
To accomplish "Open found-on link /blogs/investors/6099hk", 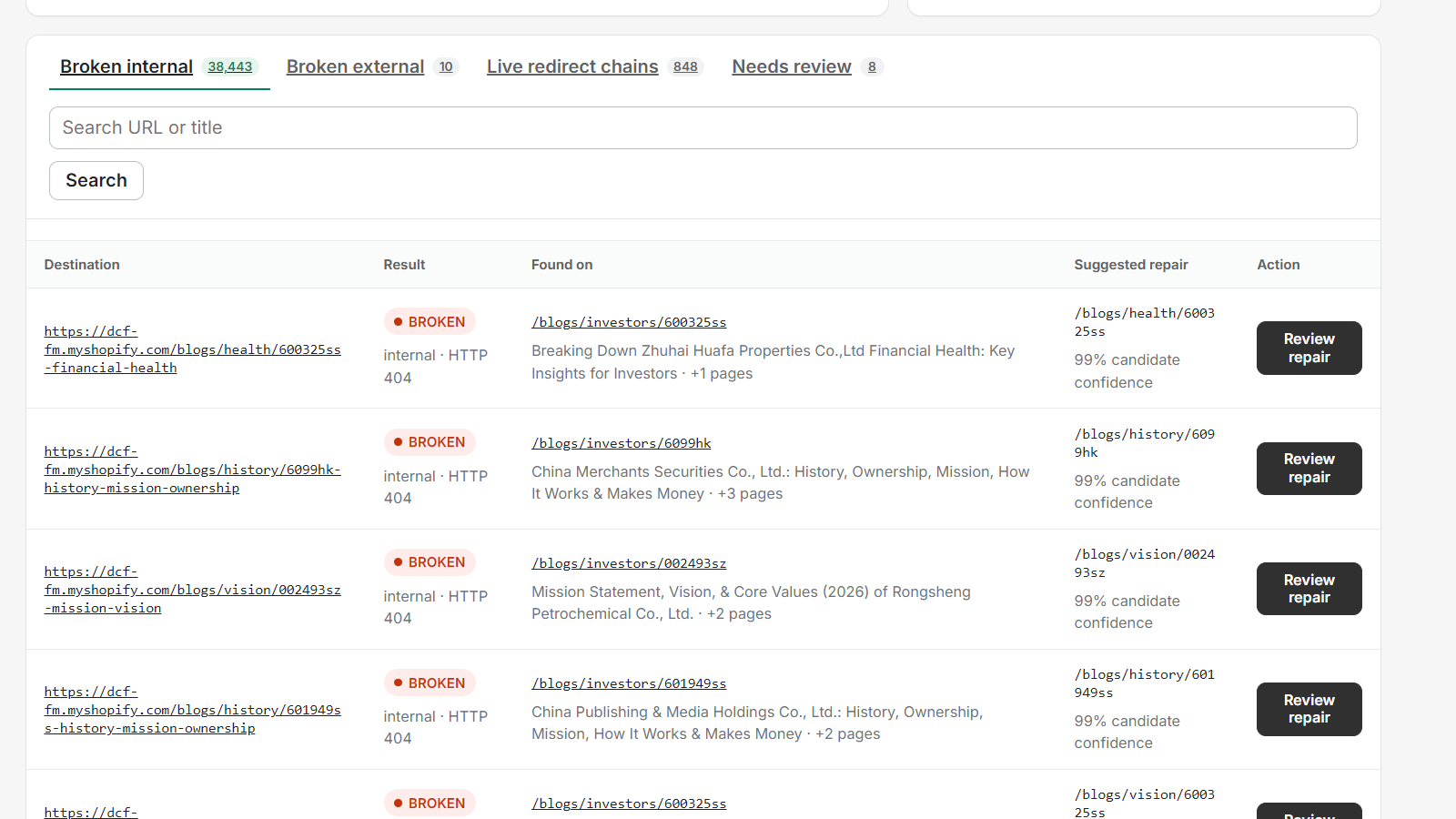I will coord(622,443).
